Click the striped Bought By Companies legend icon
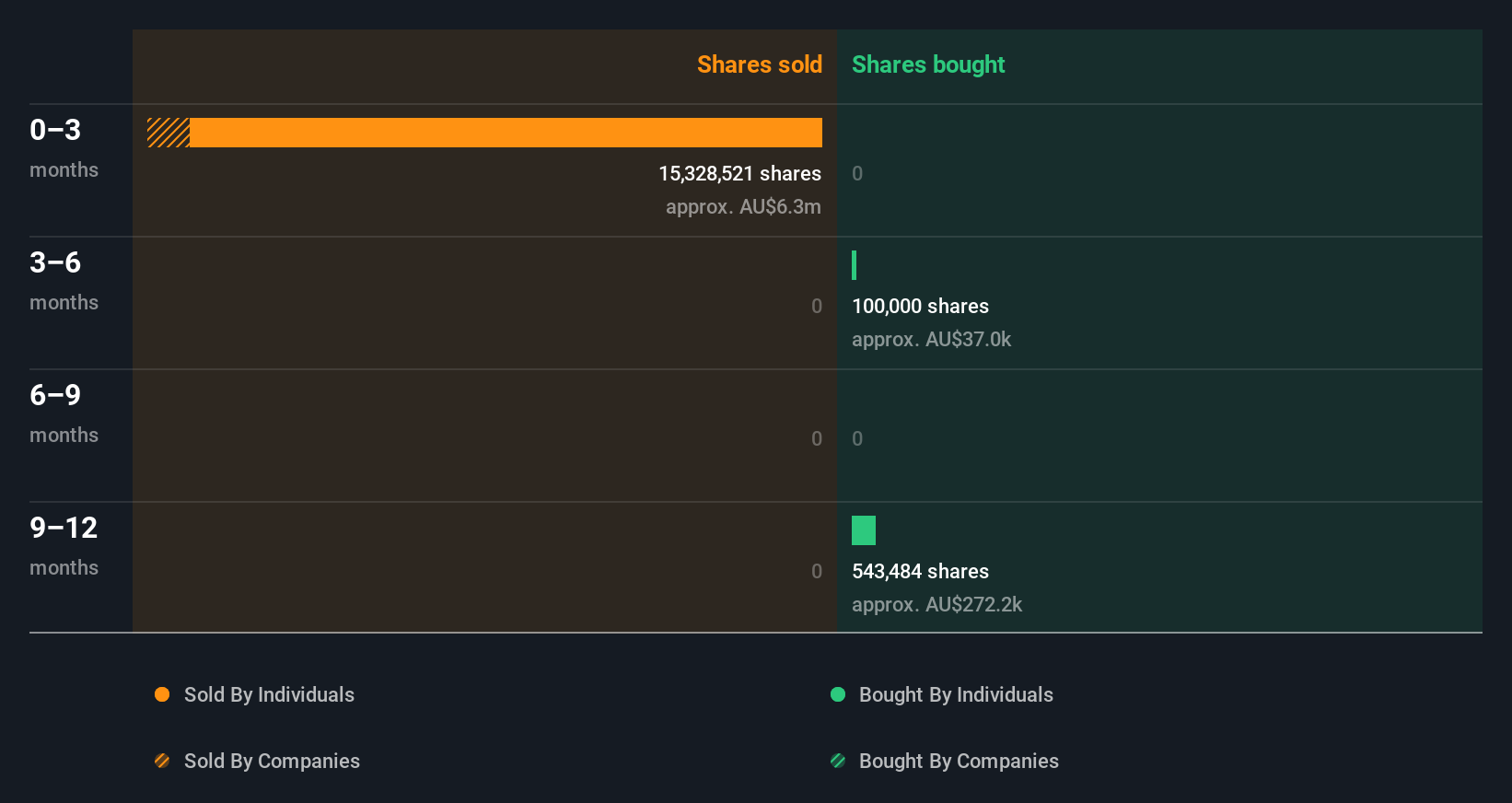This screenshot has height=803, width=1512. tap(838, 761)
